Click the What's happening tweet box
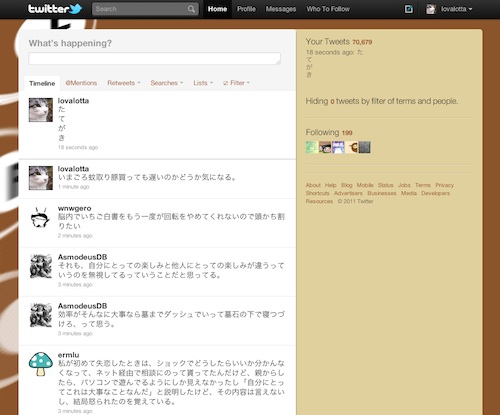The image size is (500, 415). [155, 58]
